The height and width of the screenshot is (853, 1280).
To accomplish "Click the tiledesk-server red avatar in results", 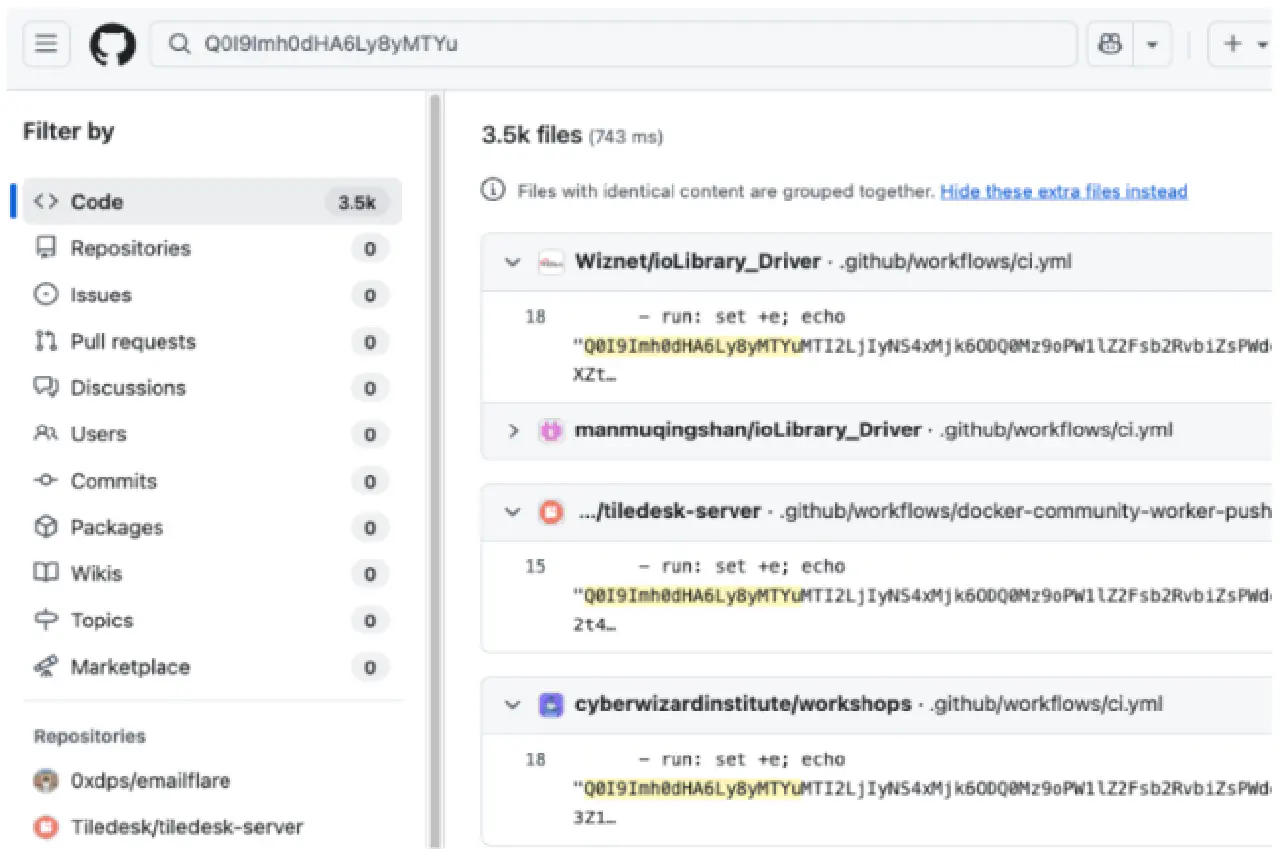I will pos(551,512).
